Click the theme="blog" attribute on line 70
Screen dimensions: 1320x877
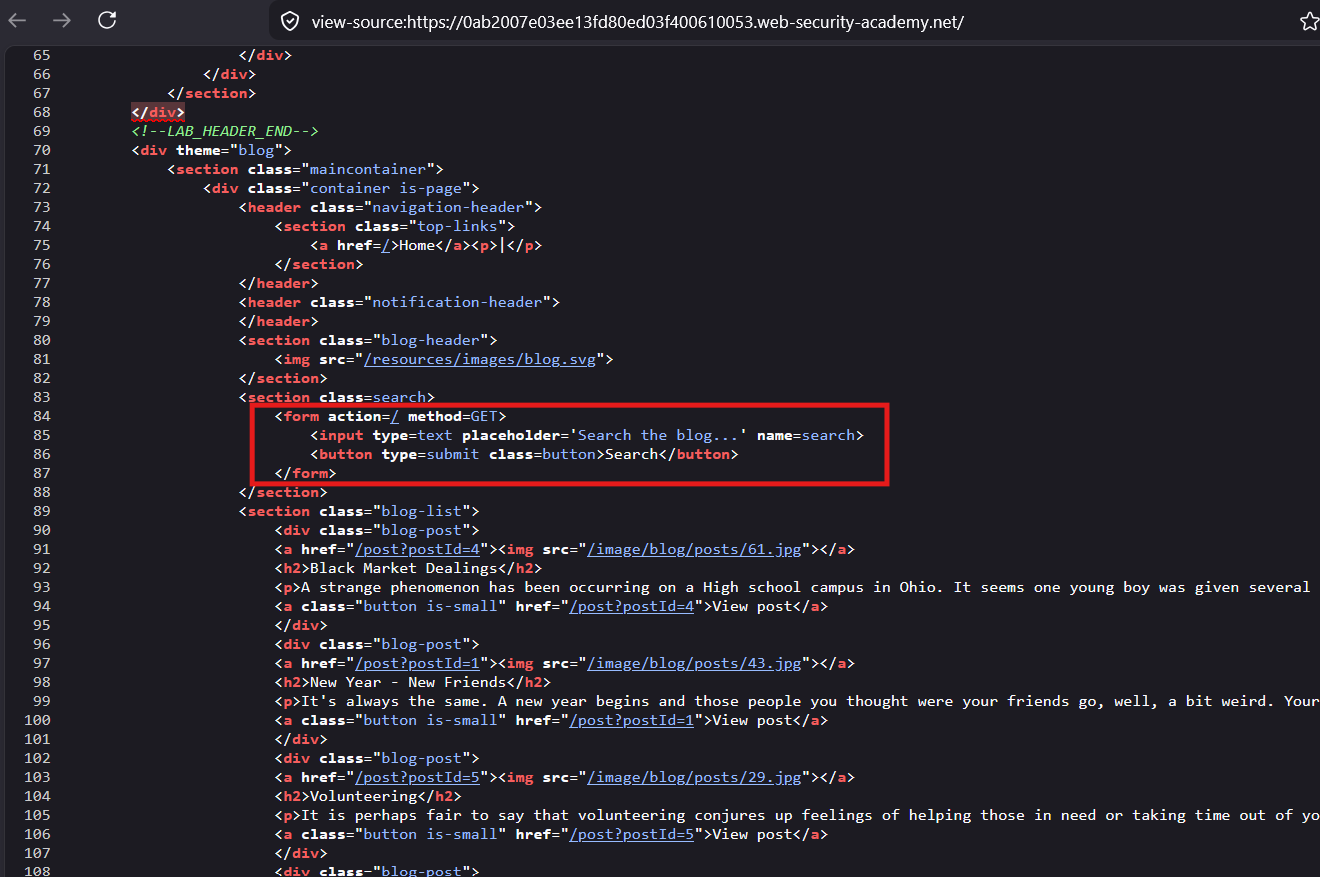[x=230, y=150]
